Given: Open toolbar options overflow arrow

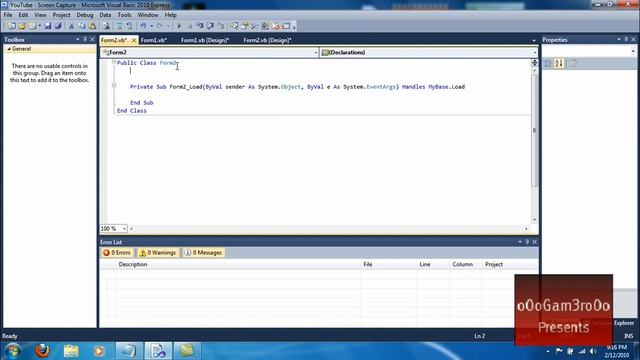Looking at the screenshot, I should click(x=294, y=27).
